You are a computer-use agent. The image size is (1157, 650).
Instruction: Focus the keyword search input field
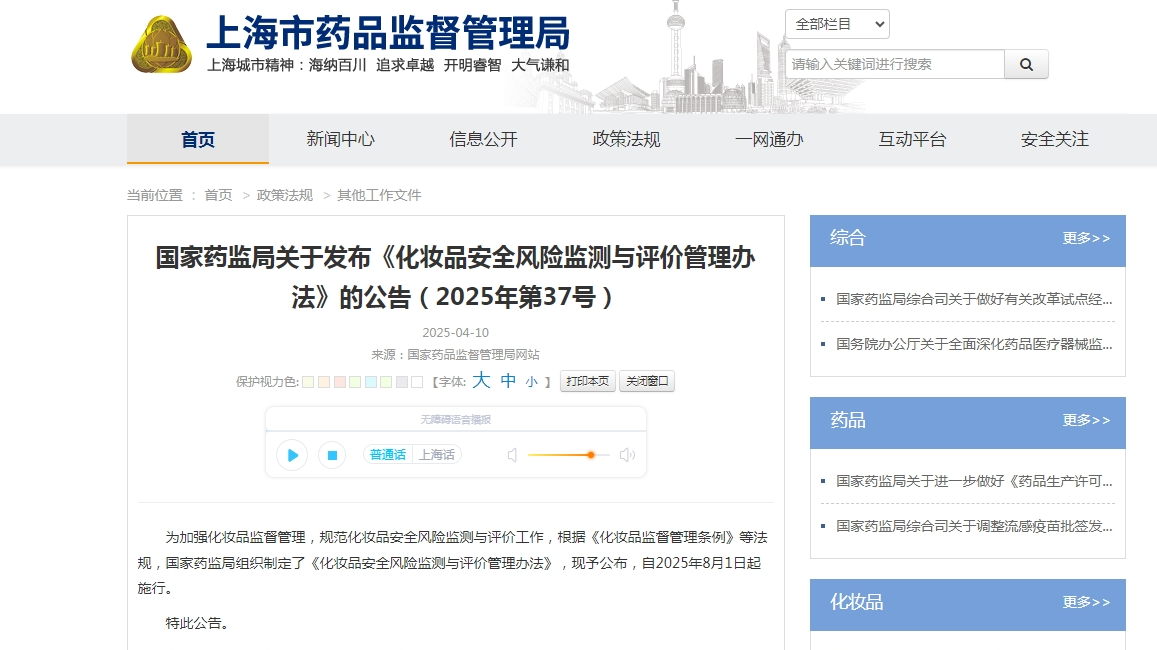[x=894, y=64]
